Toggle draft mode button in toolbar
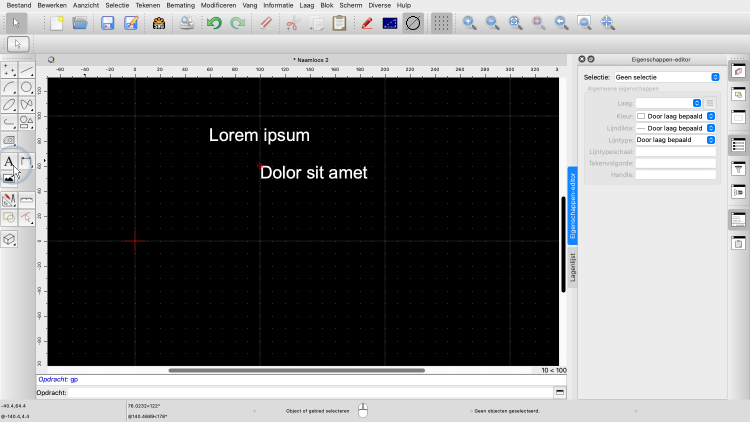The width and height of the screenshot is (750, 422). [413, 23]
